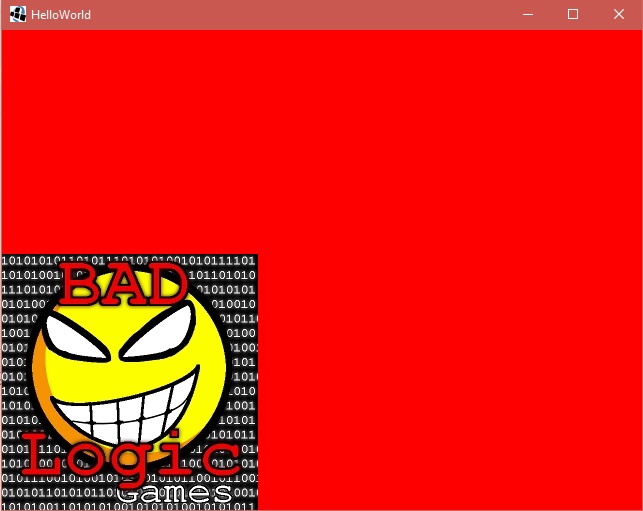Click the HelloWorld app icon in title bar
643x511 pixels.
click(x=18, y=14)
